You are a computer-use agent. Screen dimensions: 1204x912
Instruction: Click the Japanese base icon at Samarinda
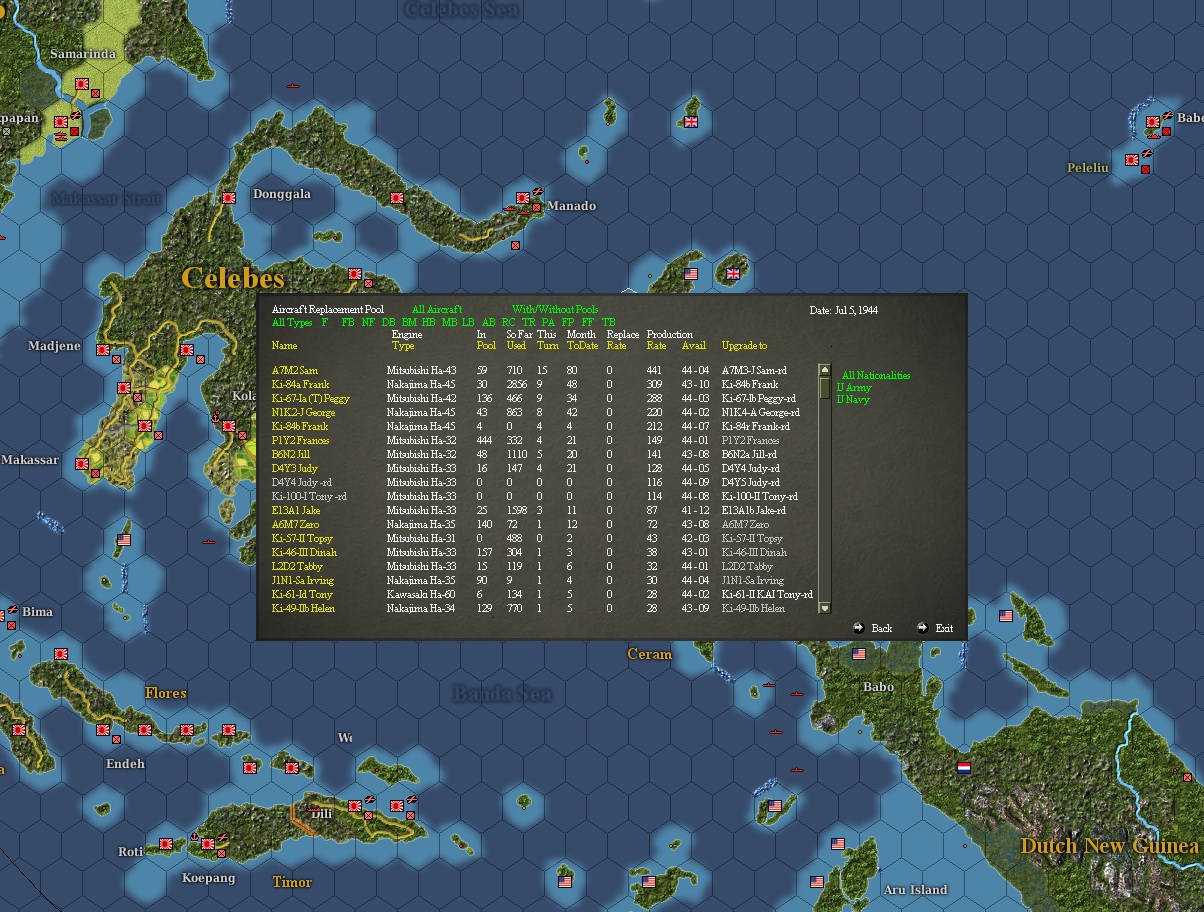pyautogui.click(x=82, y=83)
